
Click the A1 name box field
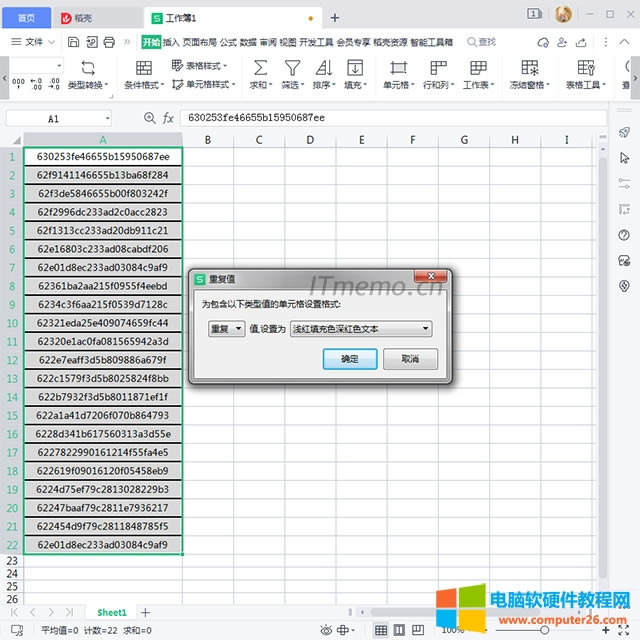point(52,118)
